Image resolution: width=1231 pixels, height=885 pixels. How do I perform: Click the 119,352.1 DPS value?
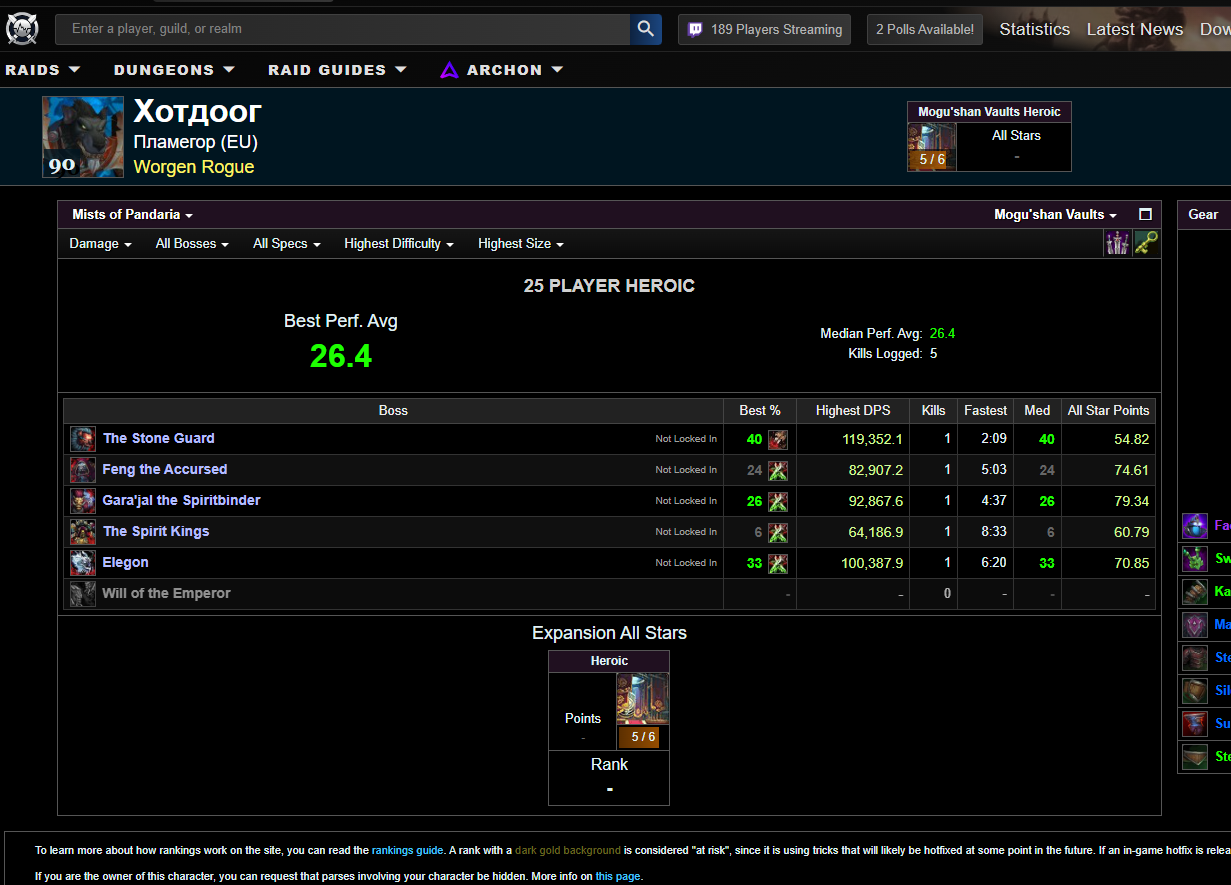(872, 439)
